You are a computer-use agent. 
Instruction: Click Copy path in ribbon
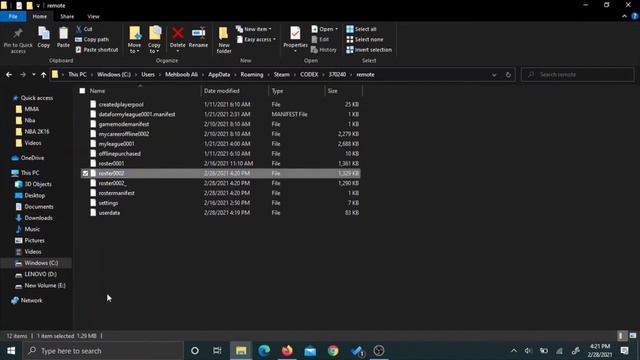(92, 39)
